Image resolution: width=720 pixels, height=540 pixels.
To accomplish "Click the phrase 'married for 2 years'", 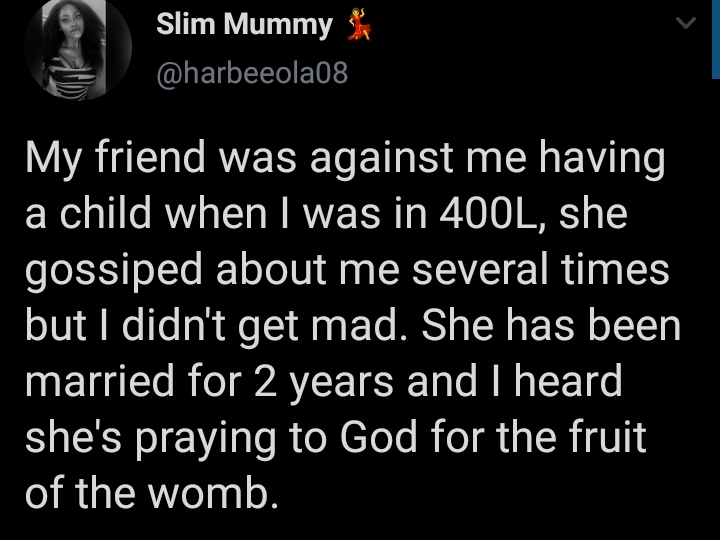I will click(x=201, y=381).
